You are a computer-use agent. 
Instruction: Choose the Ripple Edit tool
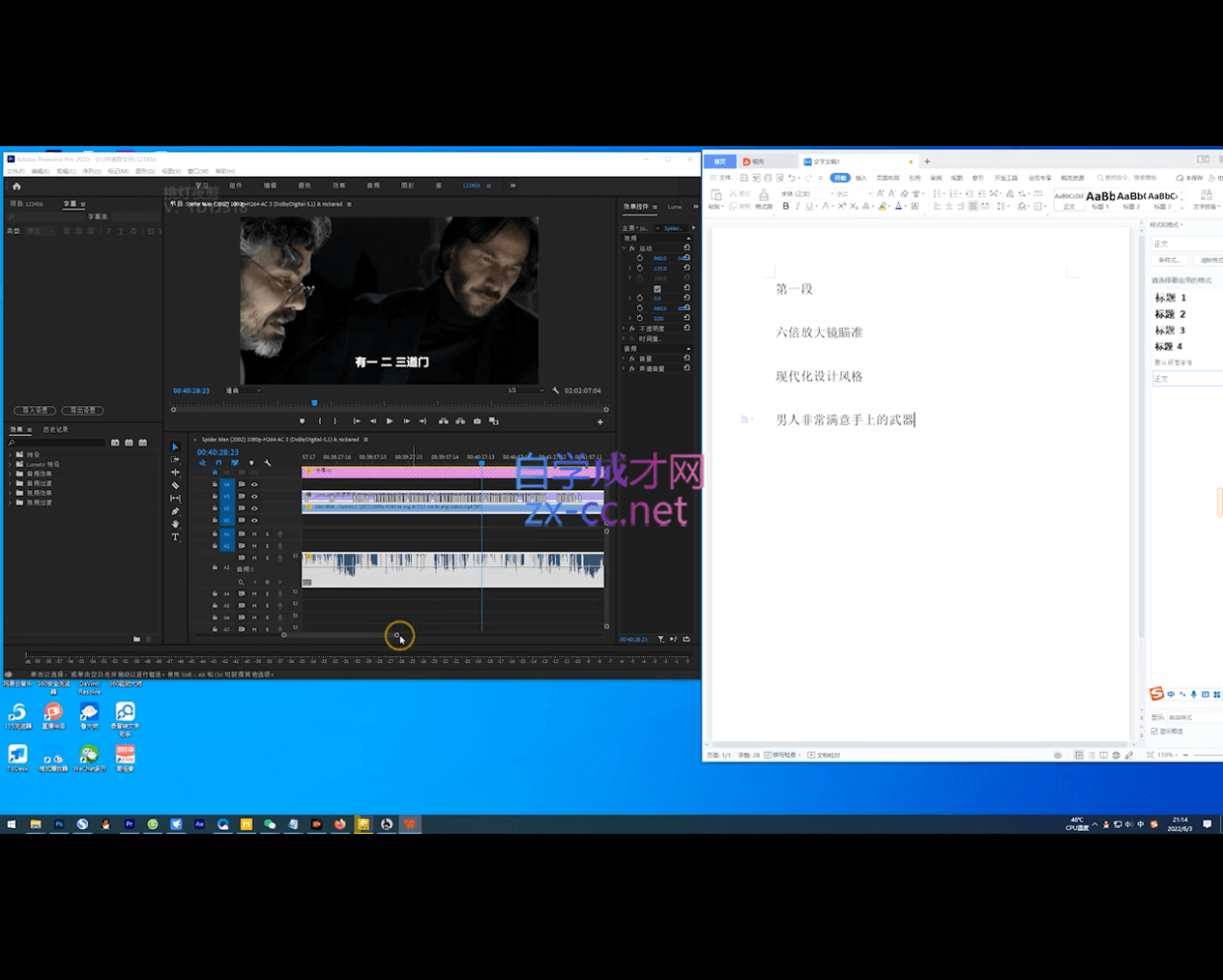[176, 473]
